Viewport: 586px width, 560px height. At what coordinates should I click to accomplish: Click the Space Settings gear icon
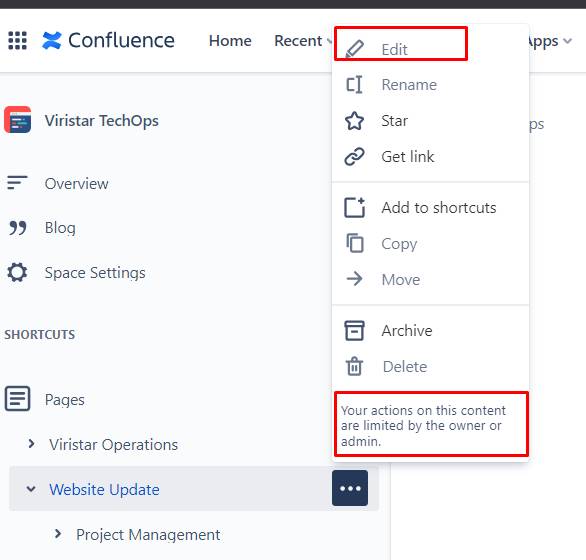point(17,272)
